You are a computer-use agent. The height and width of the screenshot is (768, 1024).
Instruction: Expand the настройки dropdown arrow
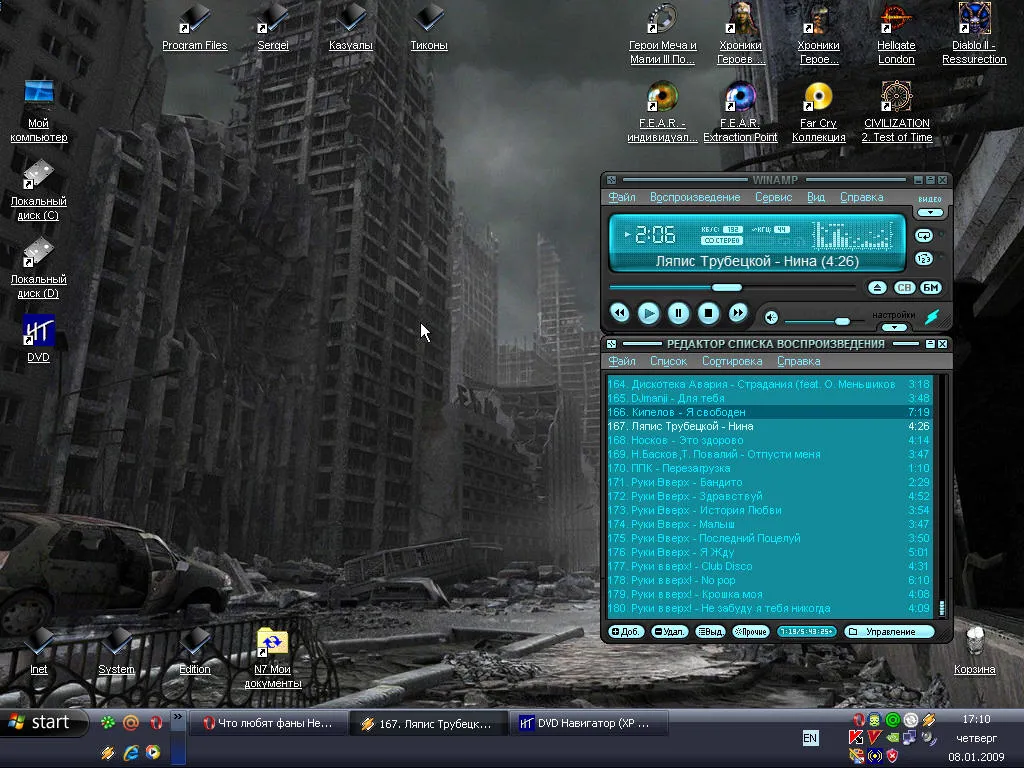pyautogui.click(x=894, y=327)
